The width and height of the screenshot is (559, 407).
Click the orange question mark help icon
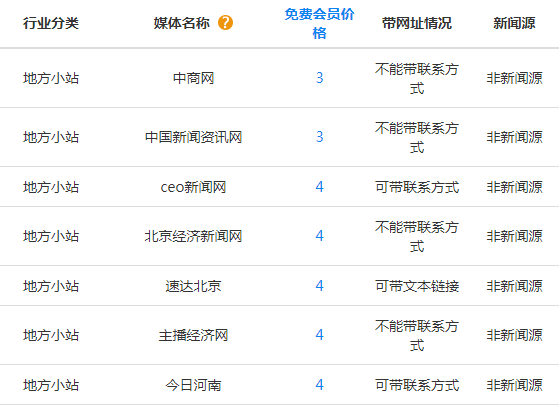pos(225,23)
